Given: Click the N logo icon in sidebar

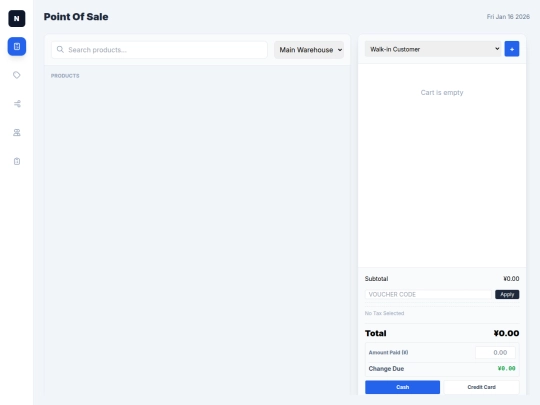Looking at the screenshot, I should click(x=17, y=19).
